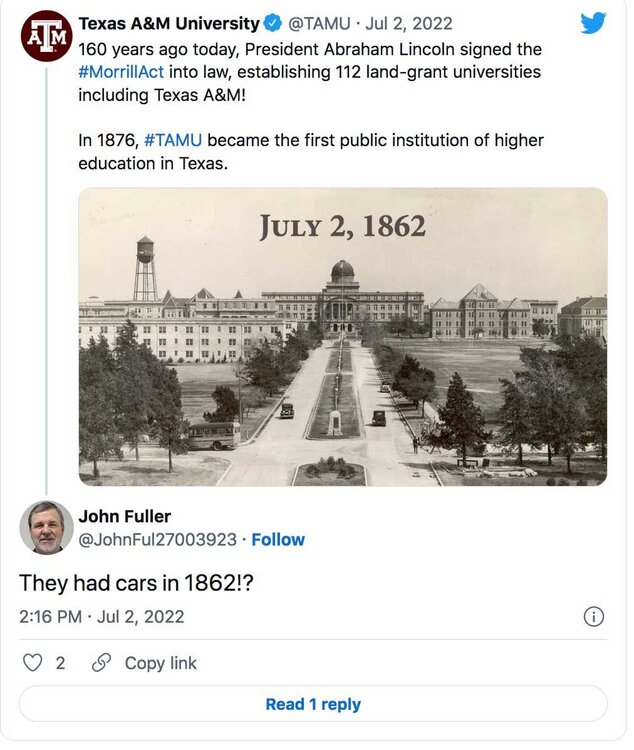Image resolution: width=634 pixels, height=750 pixels.
Task: Click the Copy link text
Action: (160, 662)
